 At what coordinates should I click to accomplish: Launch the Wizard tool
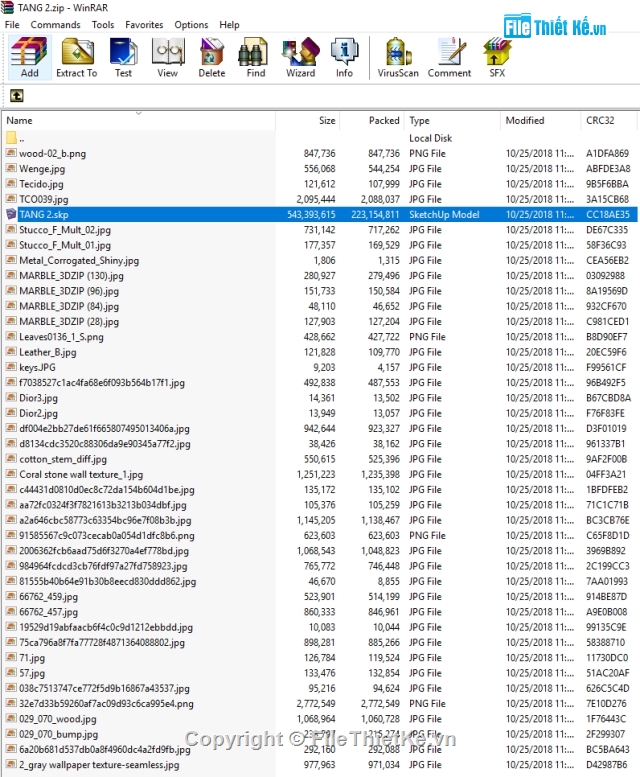click(x=300, y=57)
